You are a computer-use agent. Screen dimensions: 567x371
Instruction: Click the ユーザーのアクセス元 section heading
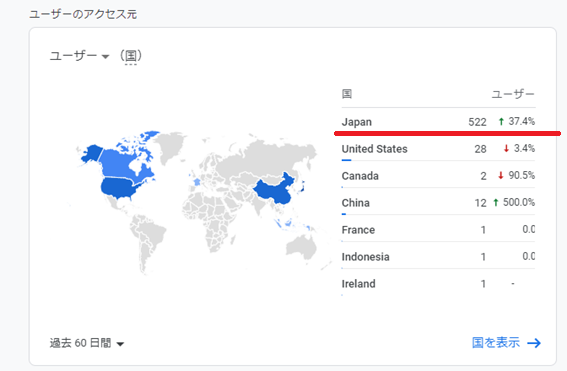(83, 14)
